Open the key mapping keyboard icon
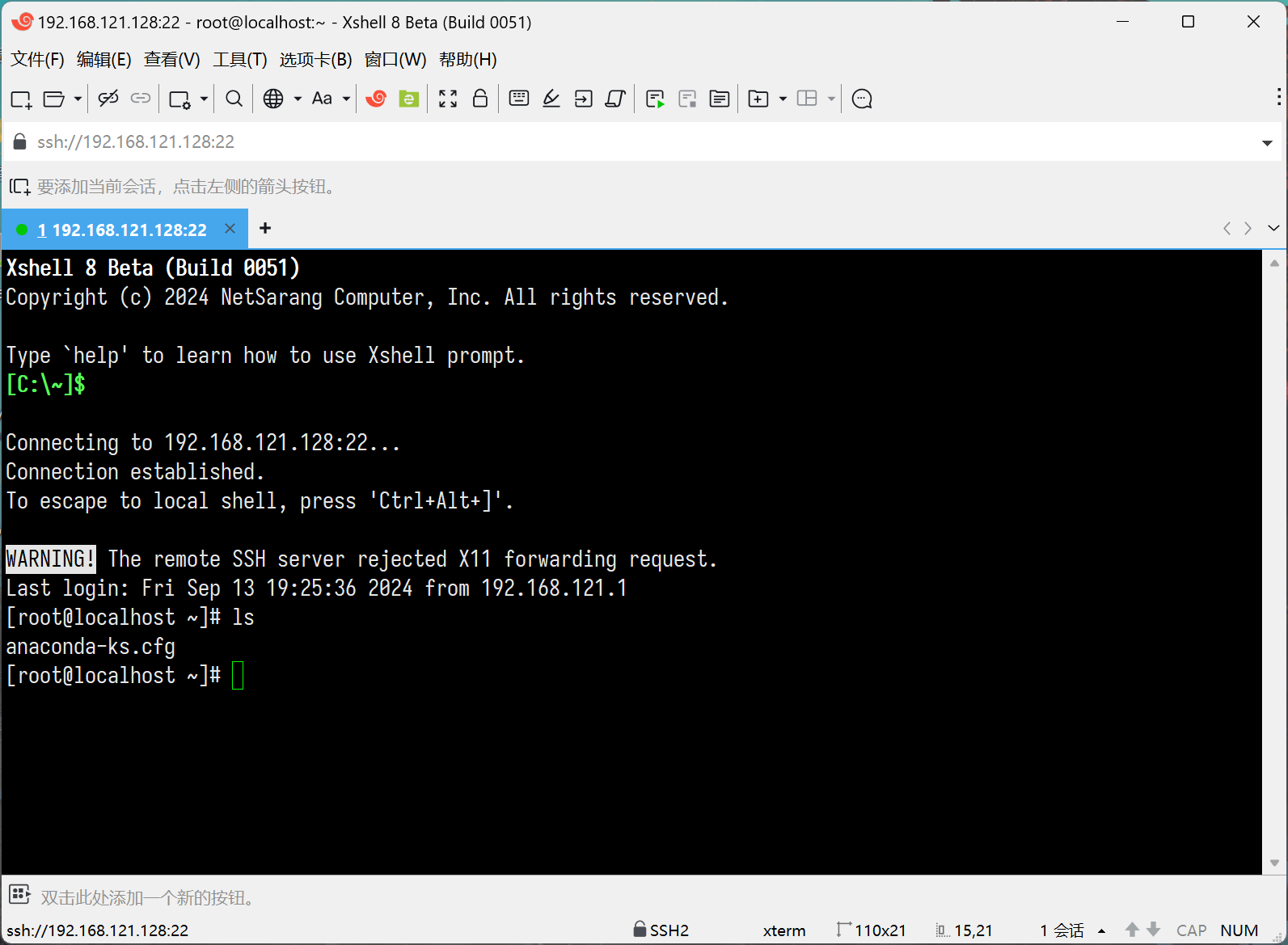The image size is (1288, 945). [x=519, y=99]
